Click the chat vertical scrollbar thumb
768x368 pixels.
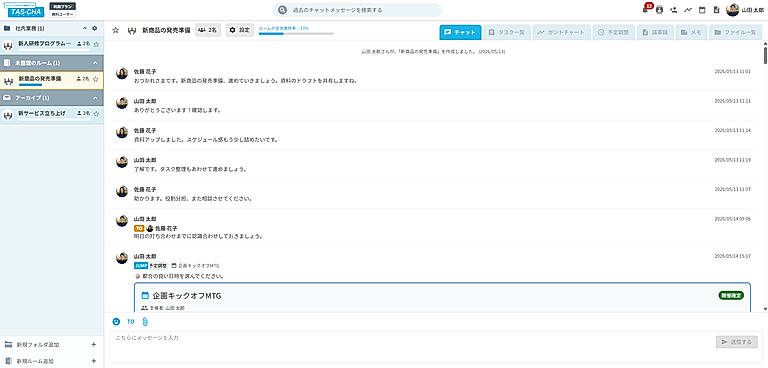tap(765, 54)
